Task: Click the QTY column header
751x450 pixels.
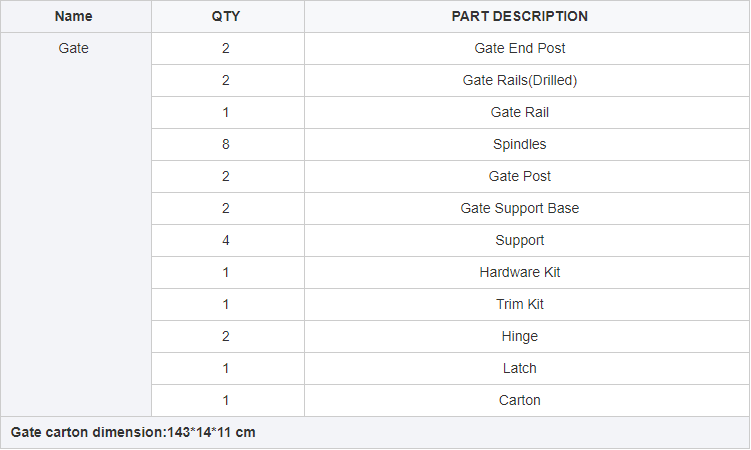Action: 226,16
